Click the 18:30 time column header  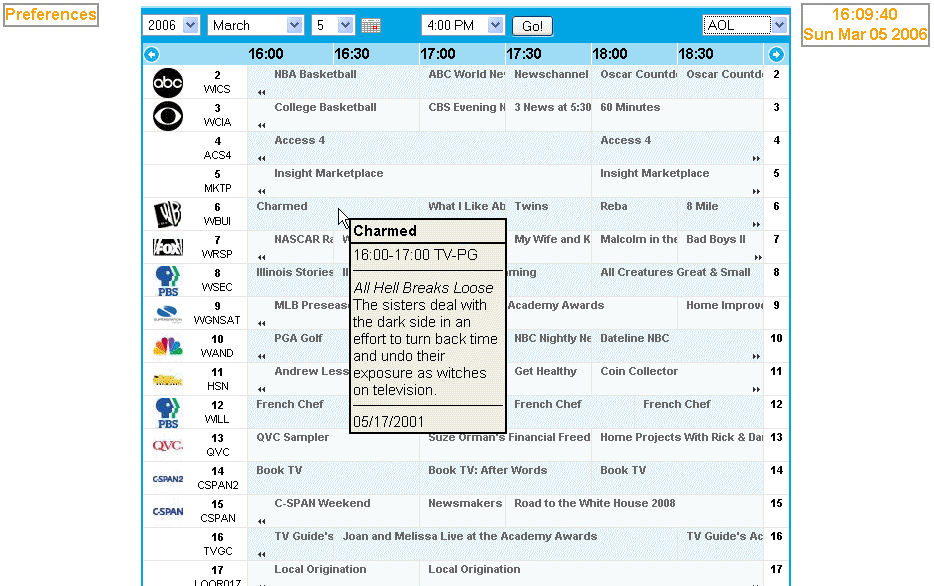coord(695,54)
